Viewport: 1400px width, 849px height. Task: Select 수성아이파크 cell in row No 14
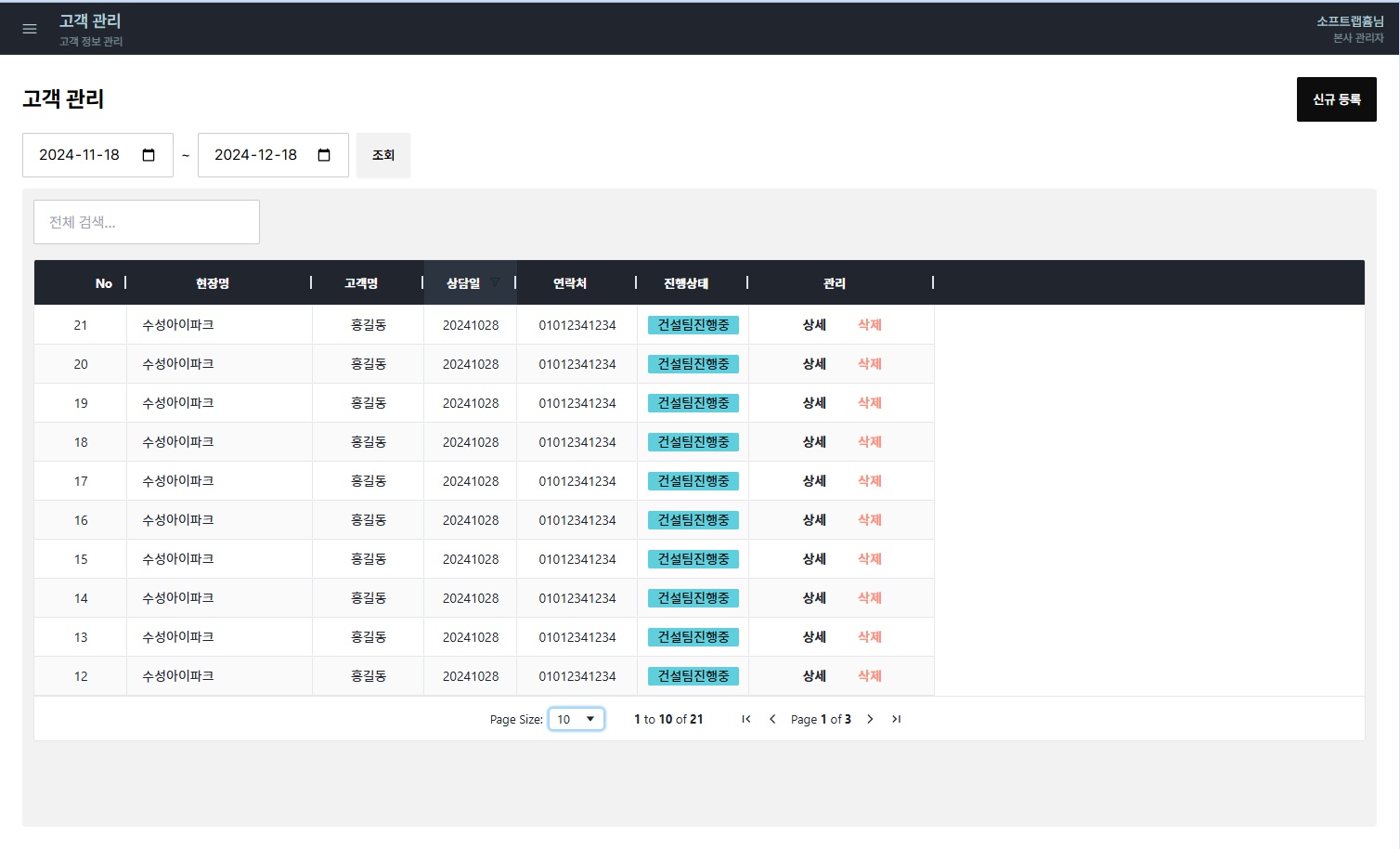(220, 598)
